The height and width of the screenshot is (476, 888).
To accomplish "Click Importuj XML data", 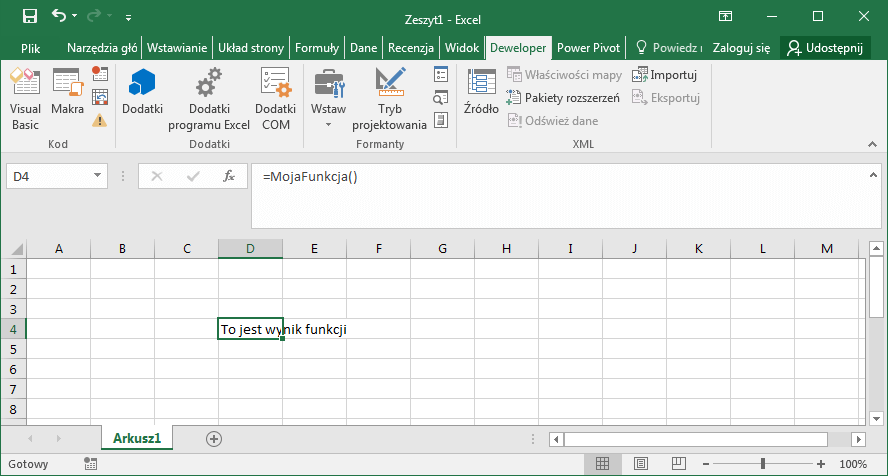I will pos(664,75).
